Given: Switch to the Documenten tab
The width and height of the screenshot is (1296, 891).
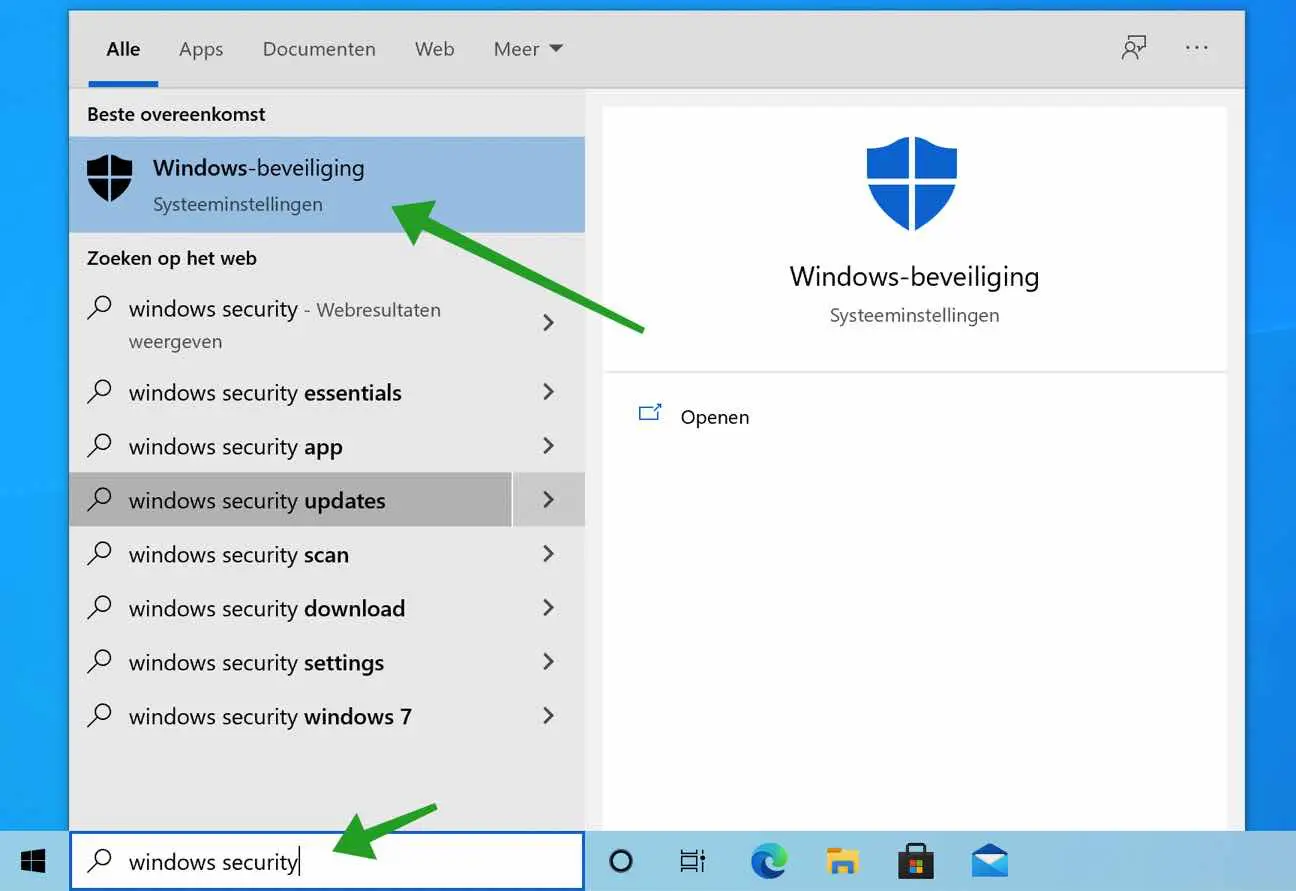Looking at the screenshot, I should click(x=319, y=49).
